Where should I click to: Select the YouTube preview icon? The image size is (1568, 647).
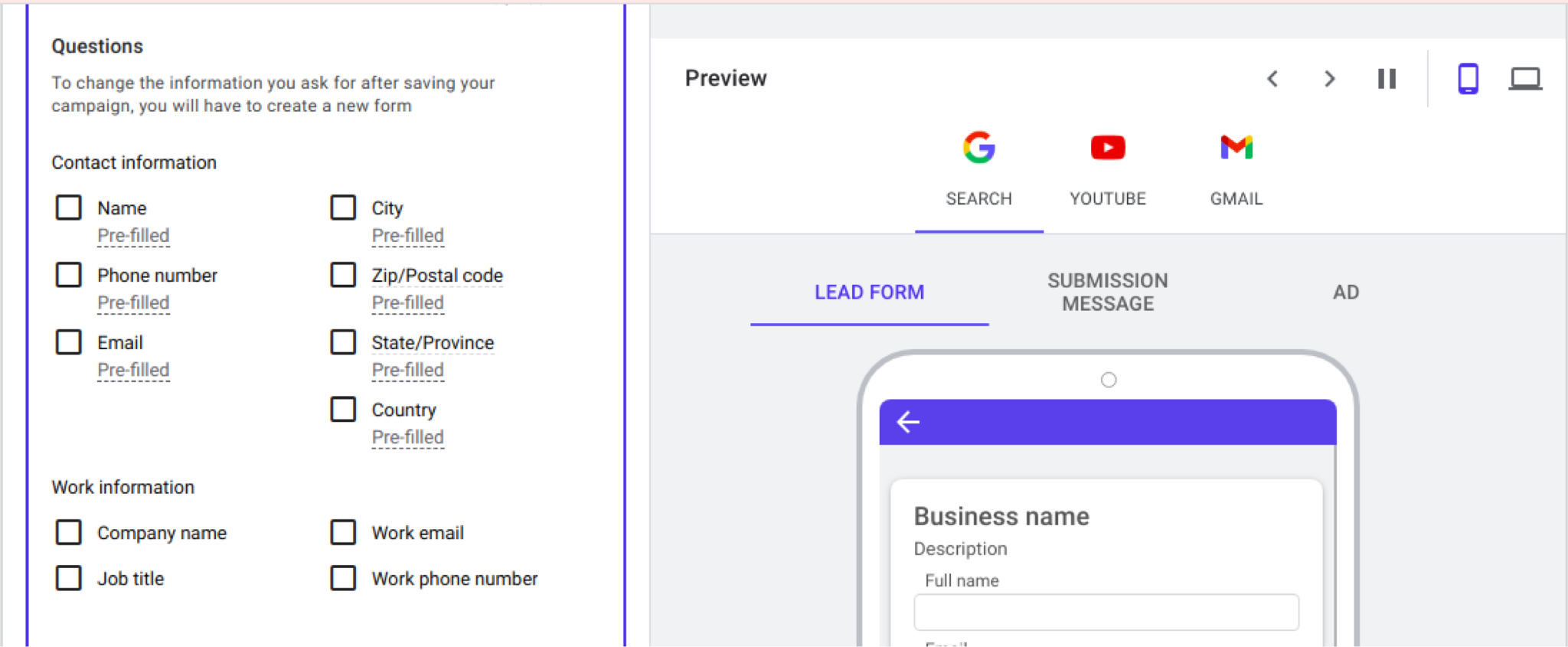coord(1107,148)
